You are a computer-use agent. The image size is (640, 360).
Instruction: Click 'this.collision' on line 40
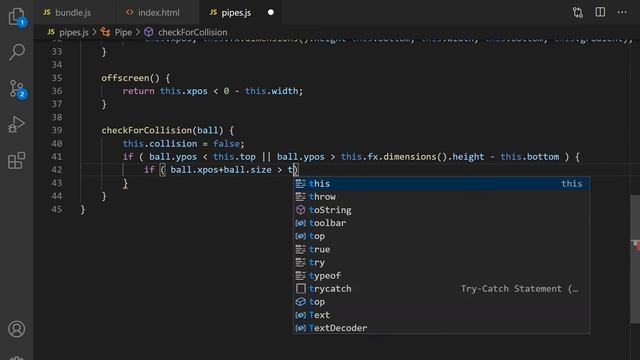coord(160,144)
